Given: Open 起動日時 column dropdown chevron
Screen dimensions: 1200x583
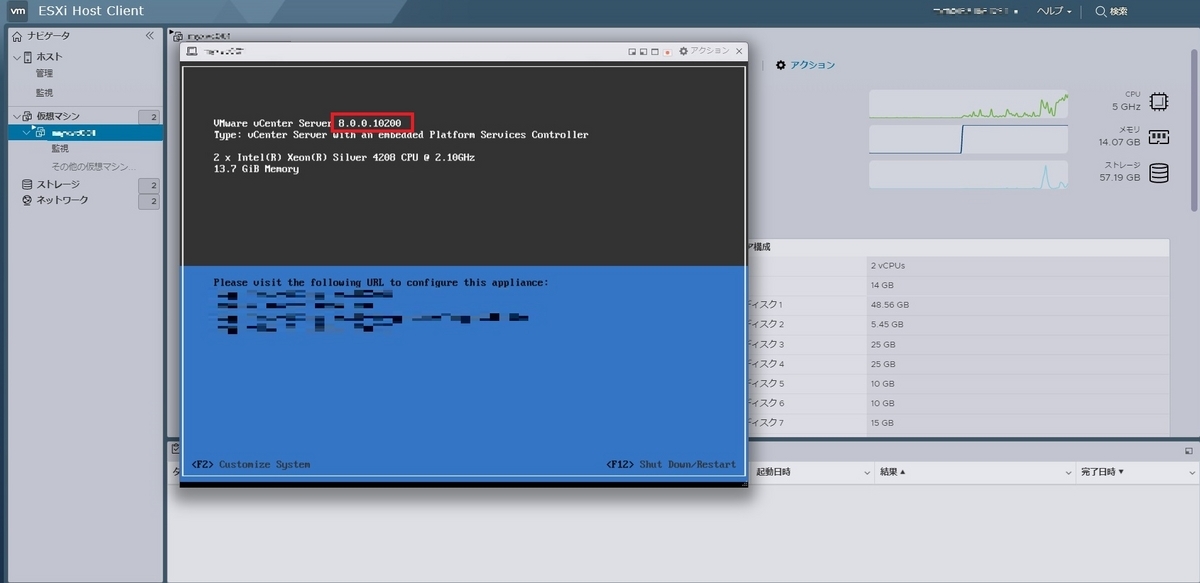Looking at the screenshot, I should coord(867,472).
